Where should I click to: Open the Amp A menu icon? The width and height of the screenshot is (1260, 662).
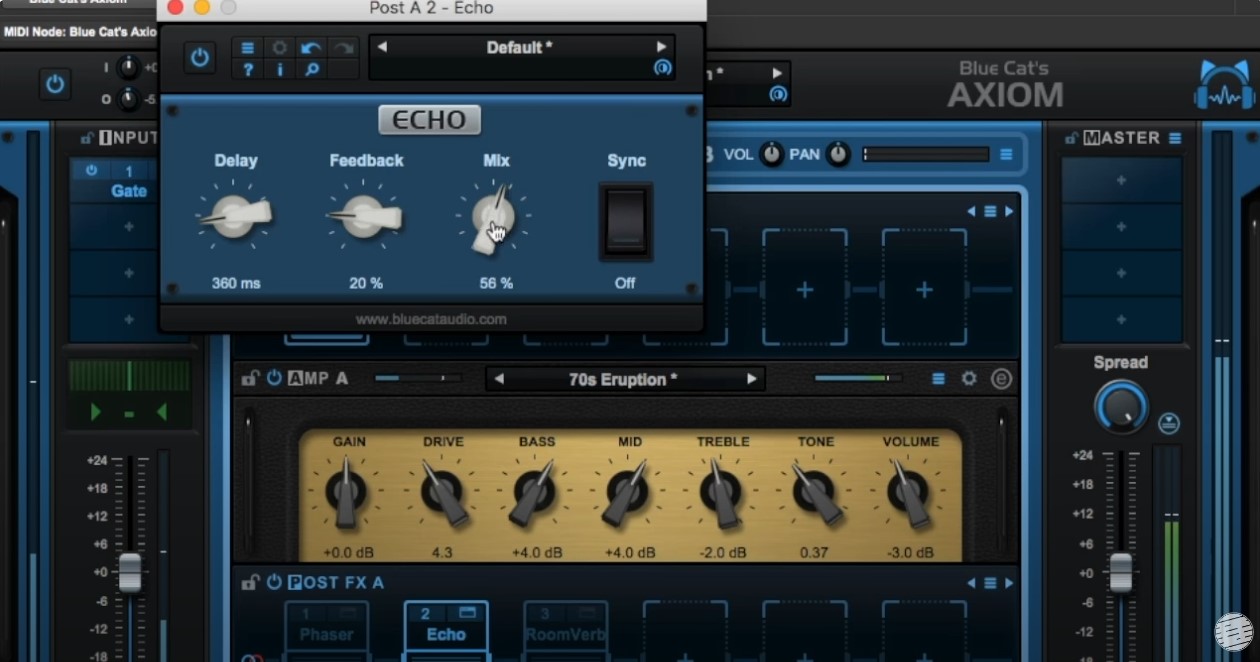click(x=938, y=378)
